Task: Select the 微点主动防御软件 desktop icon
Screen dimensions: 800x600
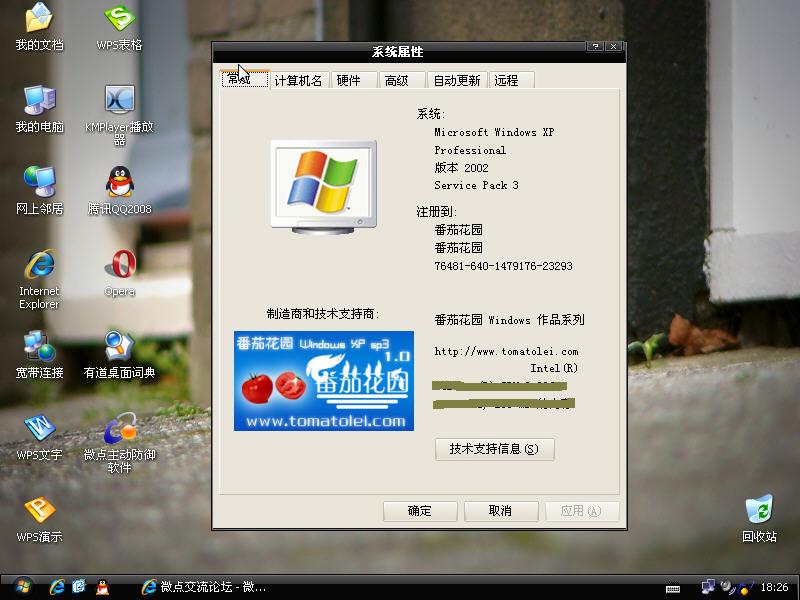Action: coord(119,443)
